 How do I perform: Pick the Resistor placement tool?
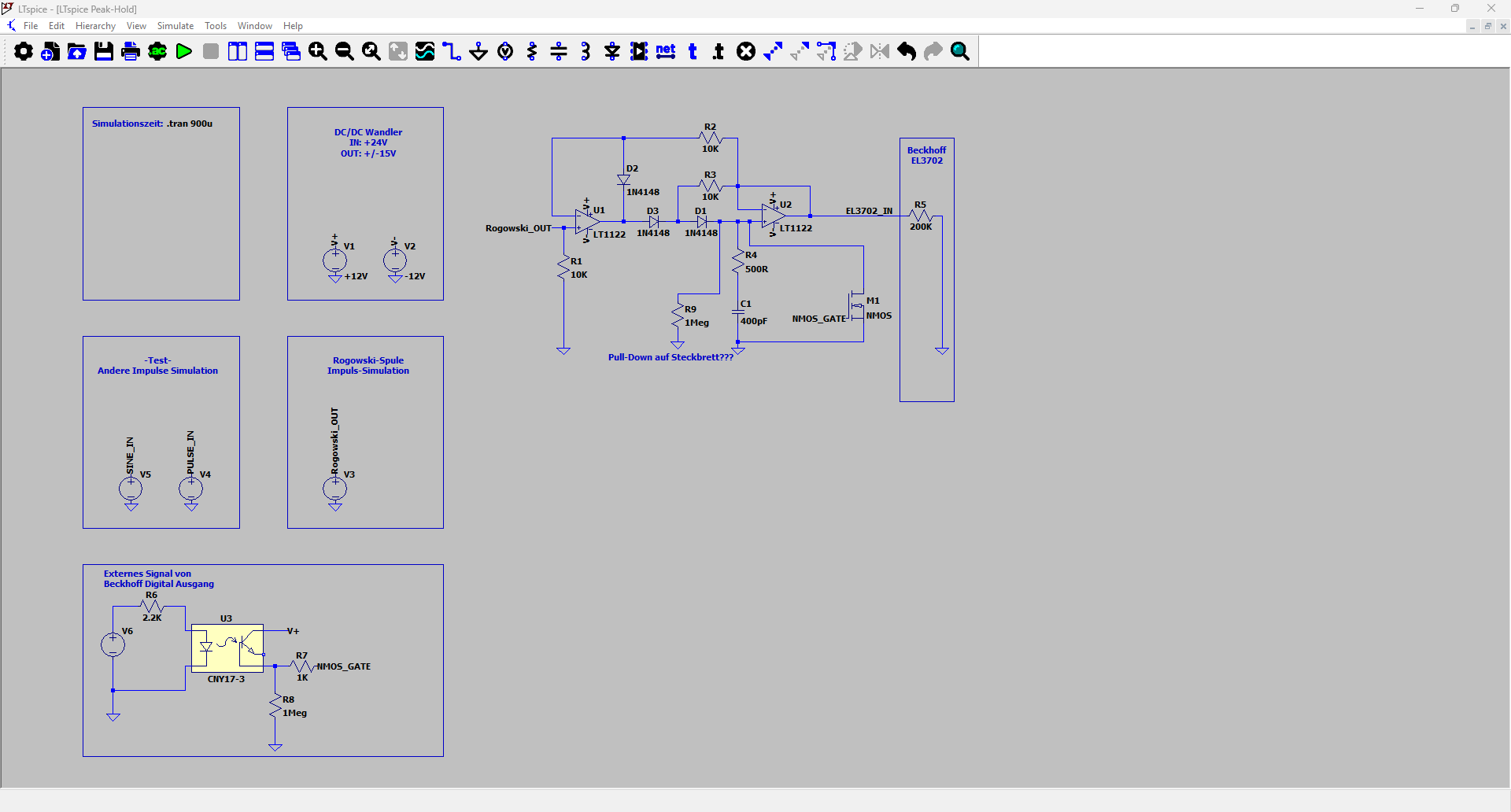[532, 52]
